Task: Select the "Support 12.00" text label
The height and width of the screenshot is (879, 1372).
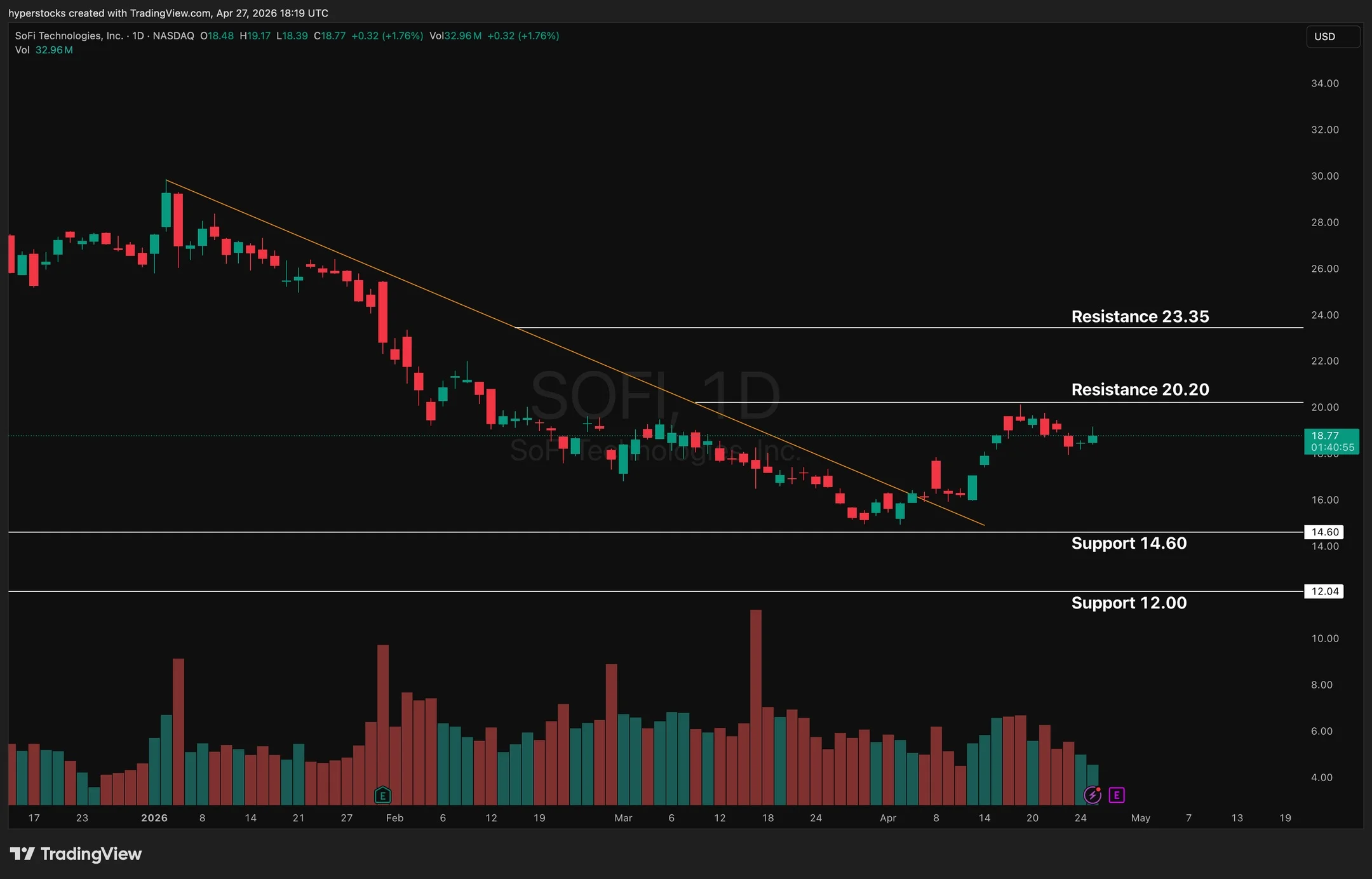Action: point(1129,603)
